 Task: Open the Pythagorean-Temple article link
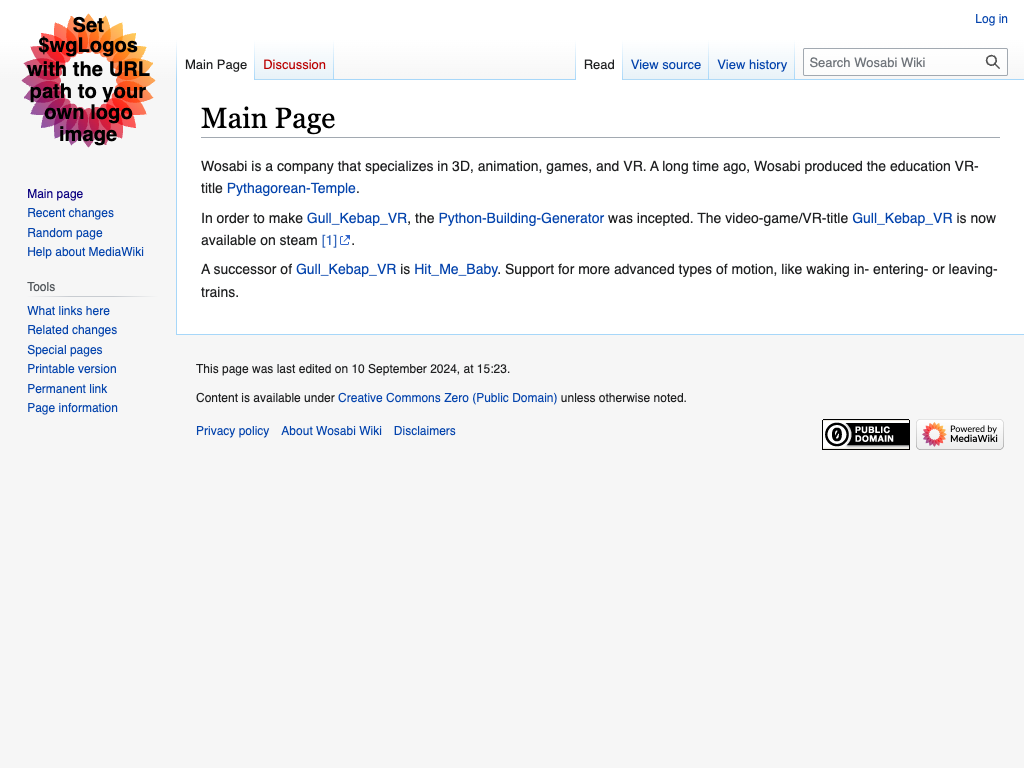point(291,188)
